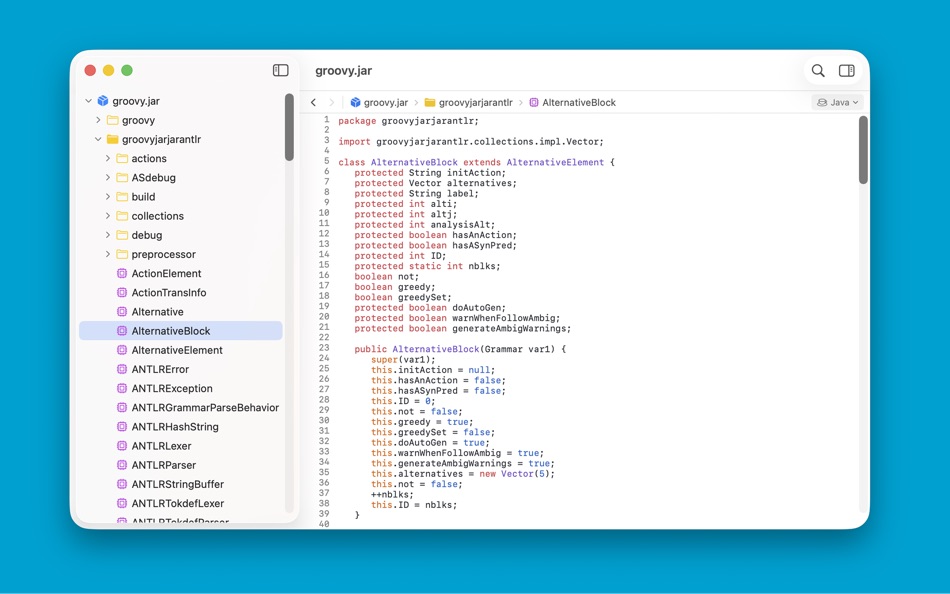Toggle the left sidebar panel visibility
Viewport: 950px width, 594px height.
coord(280,70)
